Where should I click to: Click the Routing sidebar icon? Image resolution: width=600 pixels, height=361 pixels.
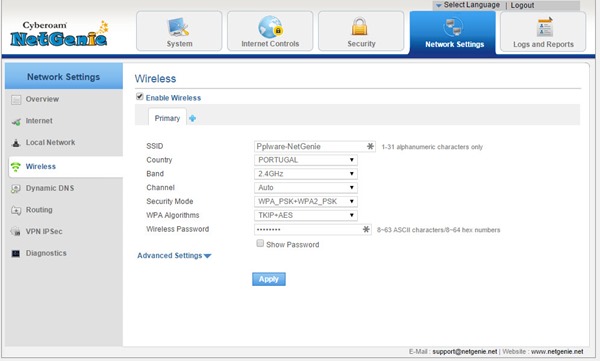click(x=16, y=210)
